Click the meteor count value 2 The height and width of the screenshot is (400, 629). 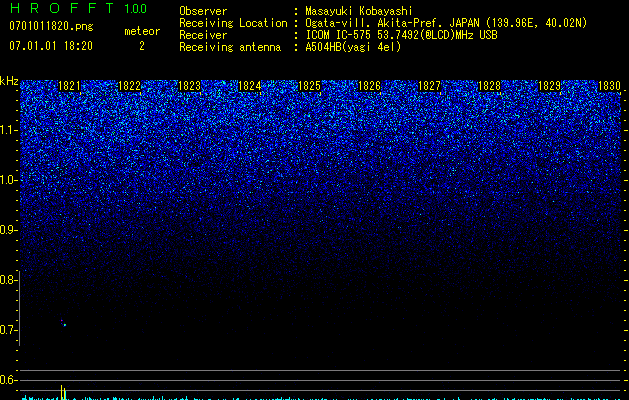pyautogui.click(x=142, y=46)
